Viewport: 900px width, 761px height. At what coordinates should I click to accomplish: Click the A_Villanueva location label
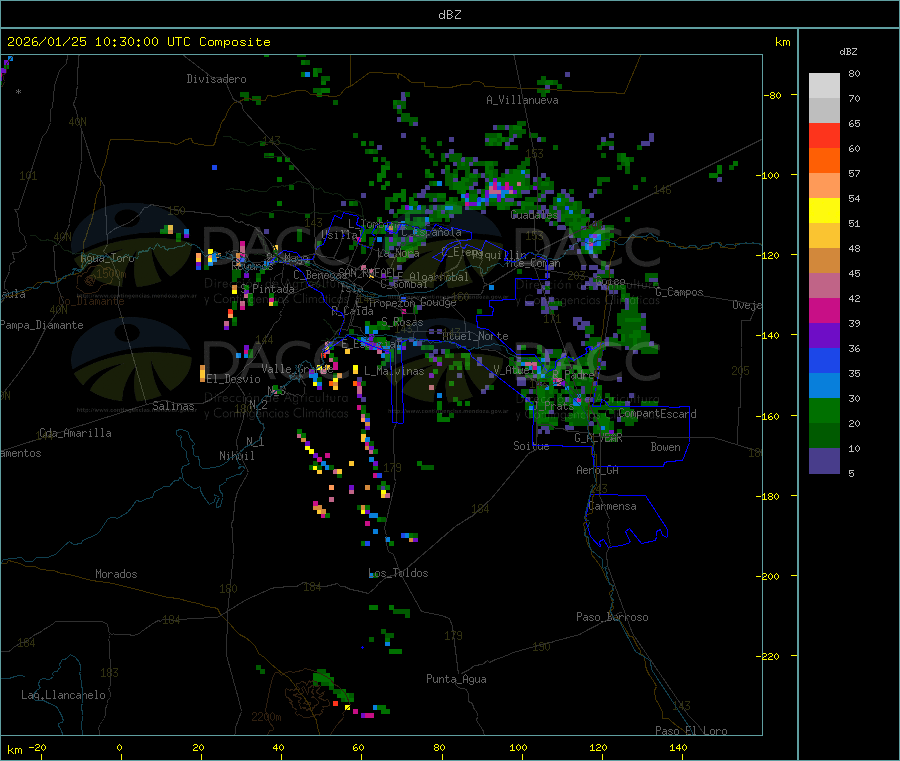(522, 100)
